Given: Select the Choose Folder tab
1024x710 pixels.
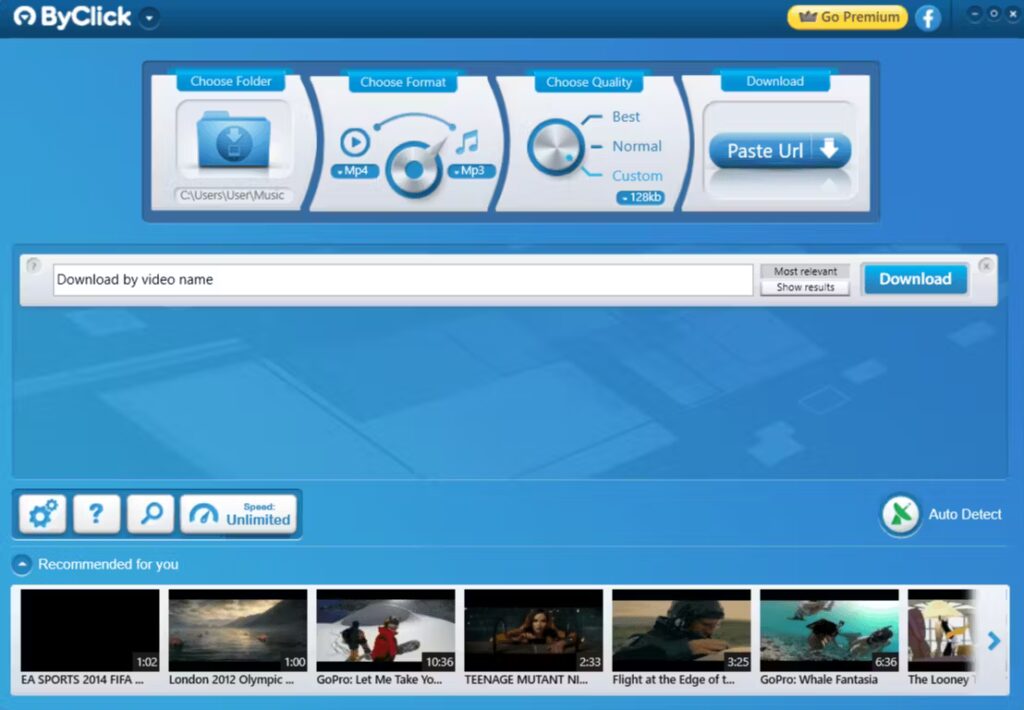Looking at the screenshot, I should click(x=230, y=81).
